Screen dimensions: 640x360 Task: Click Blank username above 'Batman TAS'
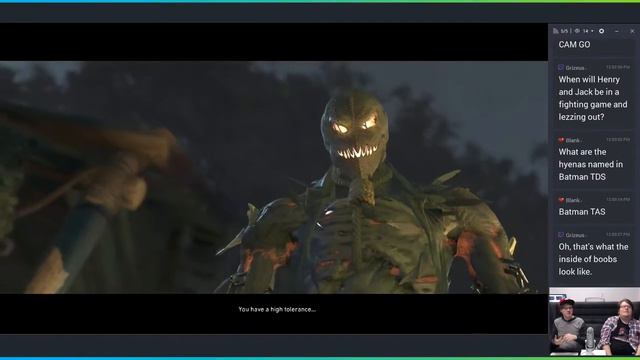click(x=573, y=200)
